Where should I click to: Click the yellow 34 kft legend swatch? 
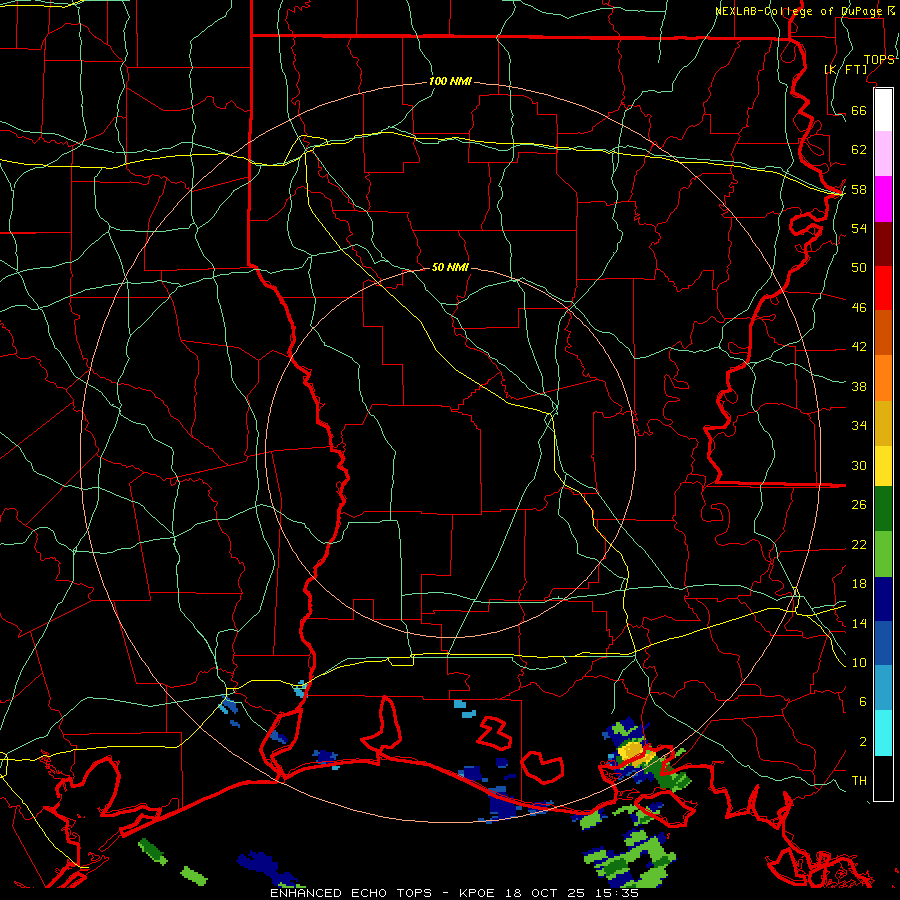coord(883,465)
